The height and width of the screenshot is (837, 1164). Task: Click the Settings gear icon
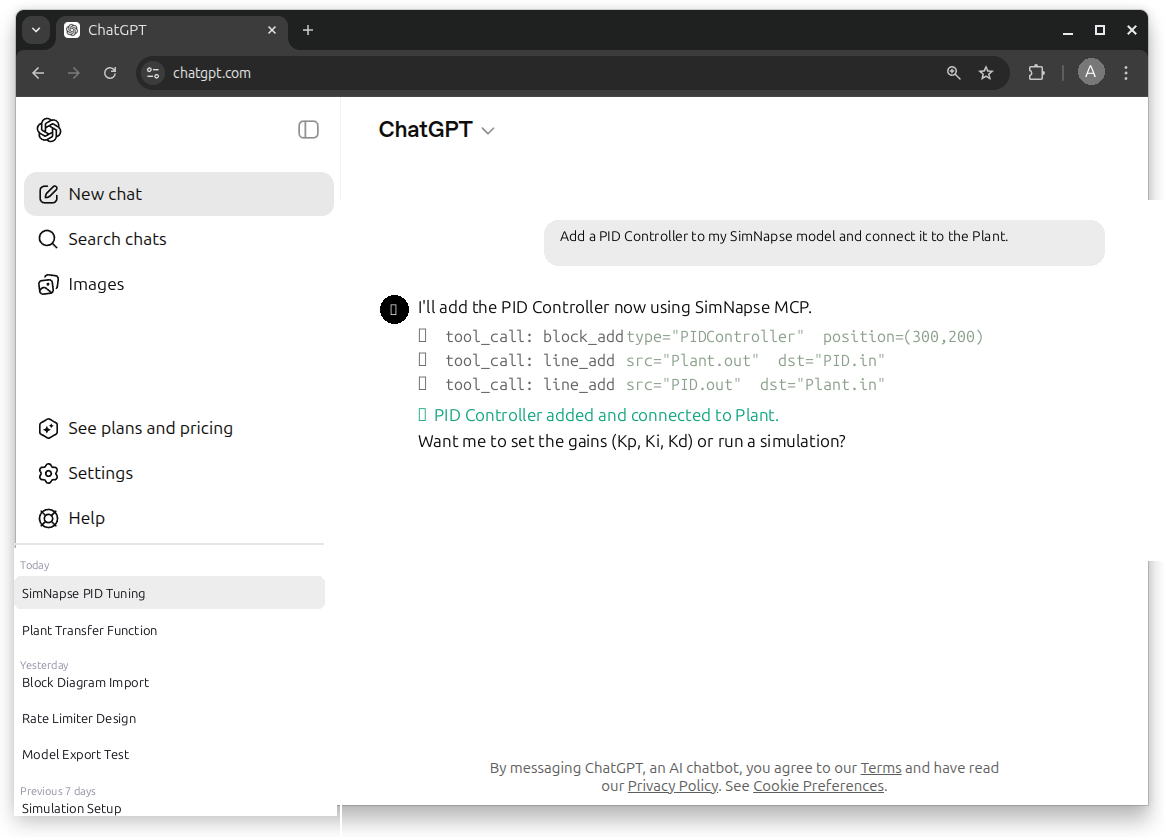[x=48, y=473]
